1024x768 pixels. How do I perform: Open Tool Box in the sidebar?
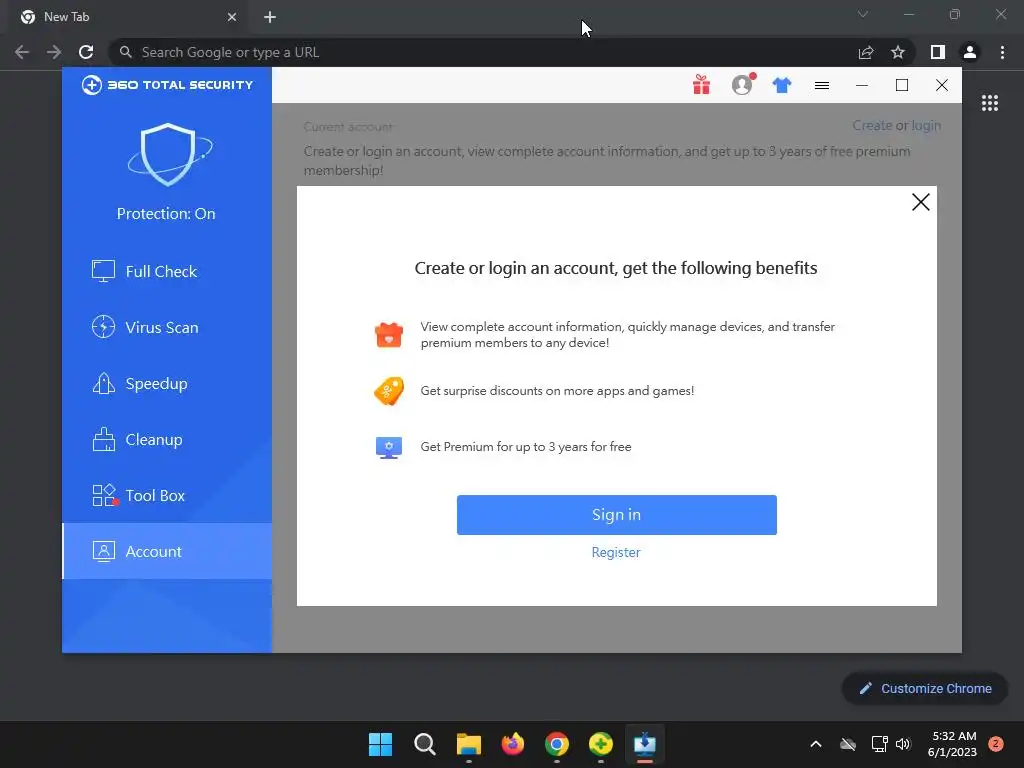coord(167,496)
